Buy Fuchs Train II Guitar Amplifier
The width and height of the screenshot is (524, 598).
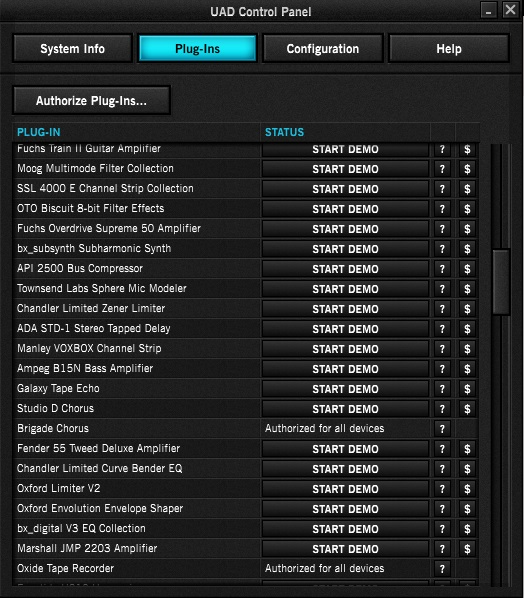point(467,149)
